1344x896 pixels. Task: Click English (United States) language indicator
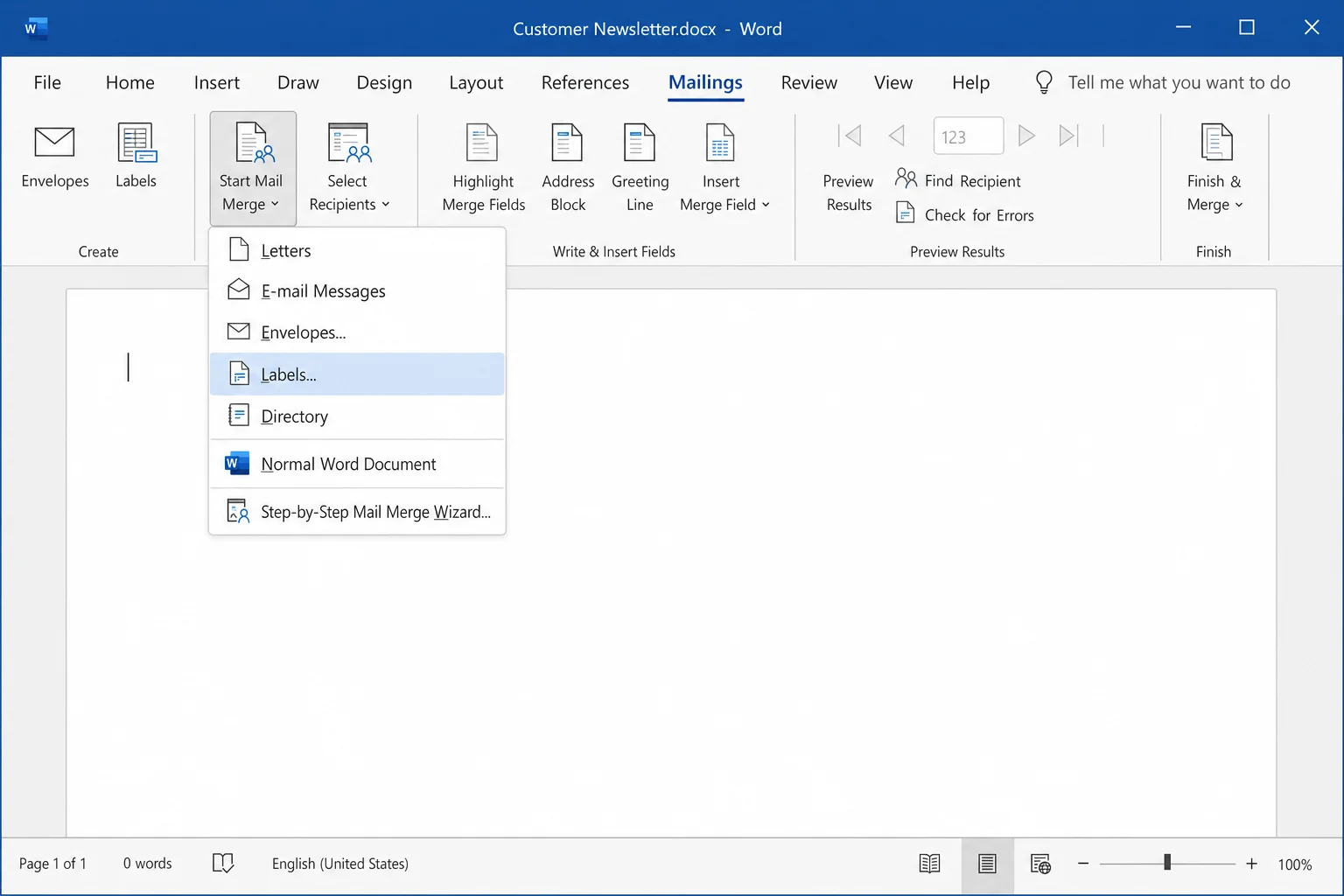pyautogui.click(x=340, y=864)
